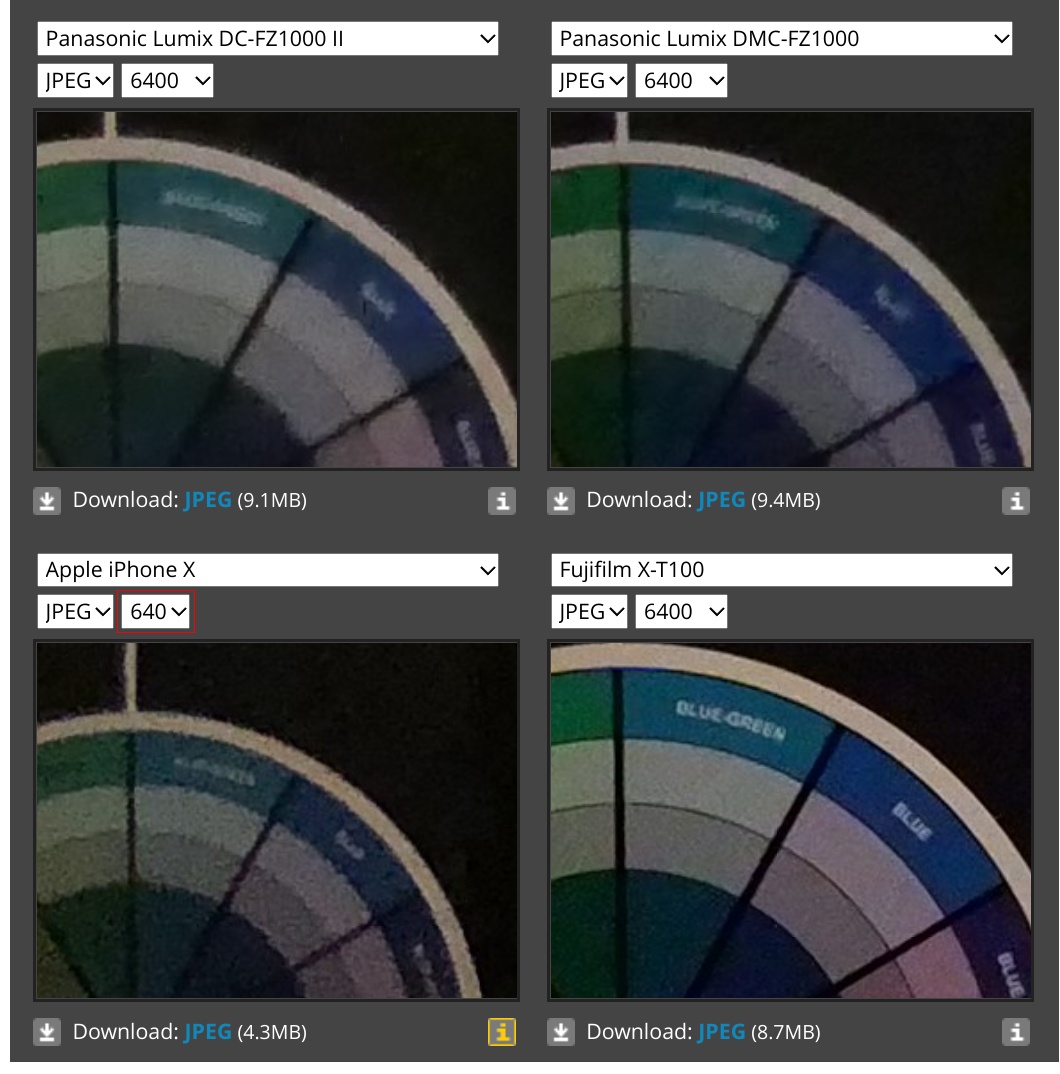Show info for Fujifilm X-T100 sample
1060x1074 pixels.
[1015, 1032]
